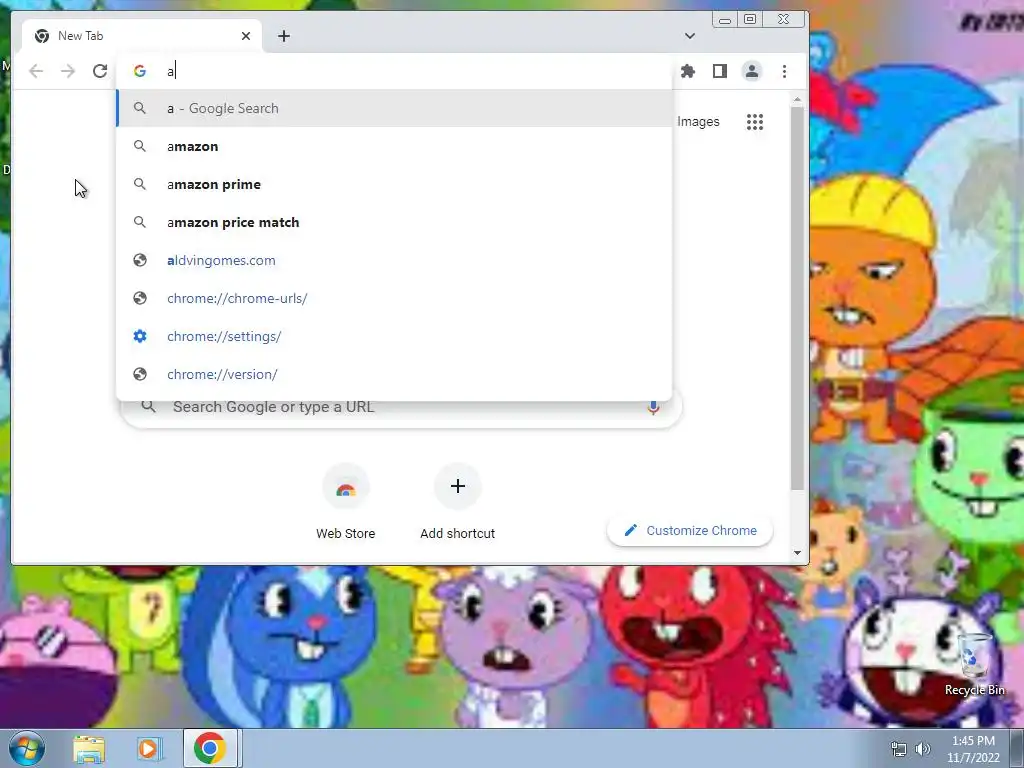Restore down the Chrome window
Viewport: 1024px width, 768px height.
pos(750,20)
